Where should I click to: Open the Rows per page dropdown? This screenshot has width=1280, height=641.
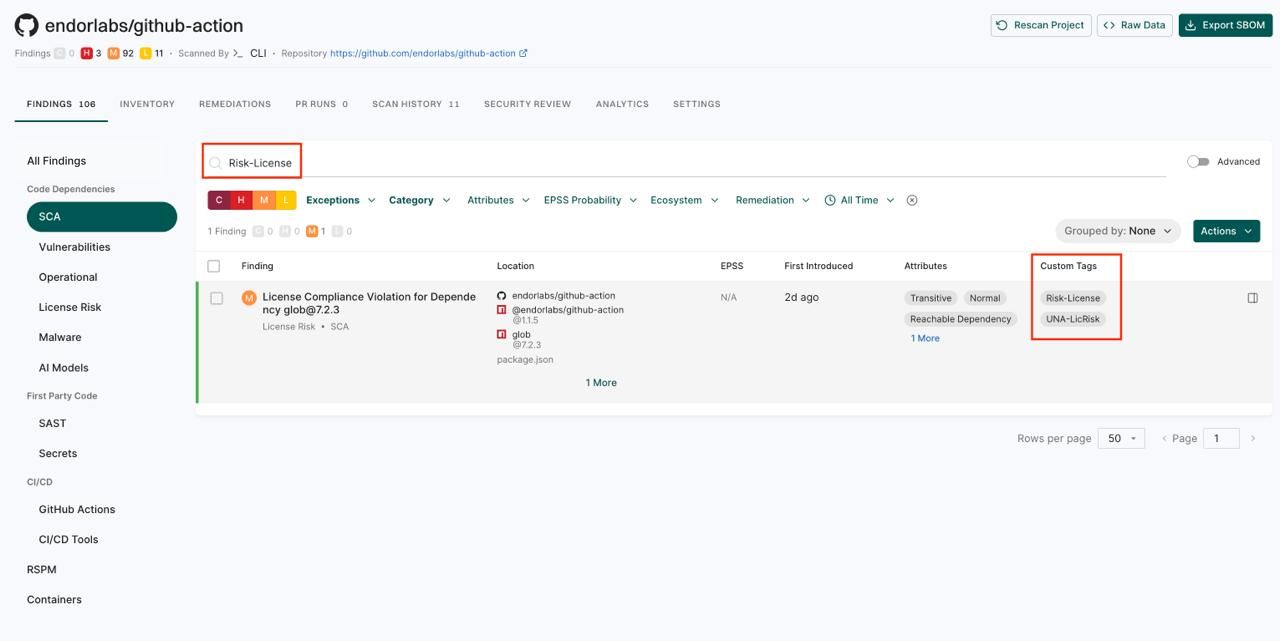[1122, 437]
